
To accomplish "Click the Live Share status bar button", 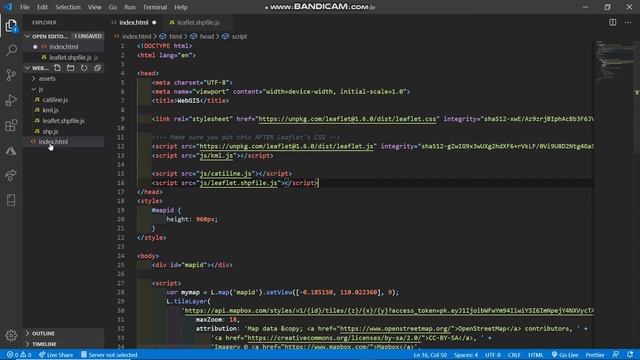I will tap(56, 355).
